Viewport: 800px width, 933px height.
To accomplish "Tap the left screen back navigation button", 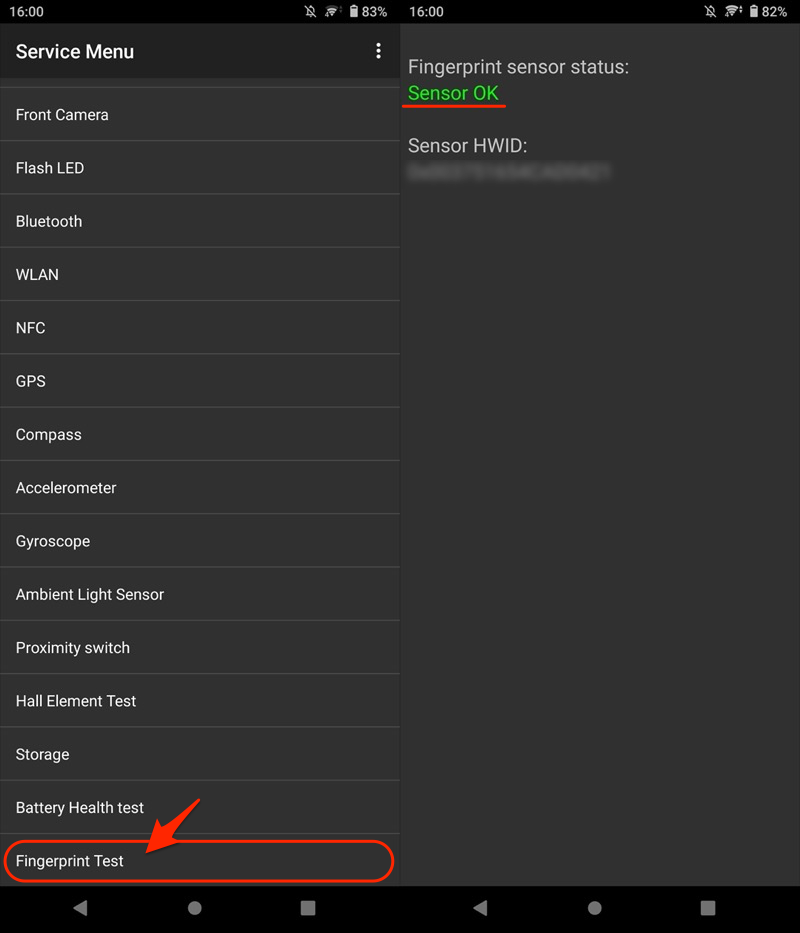I will click(81, 908).
